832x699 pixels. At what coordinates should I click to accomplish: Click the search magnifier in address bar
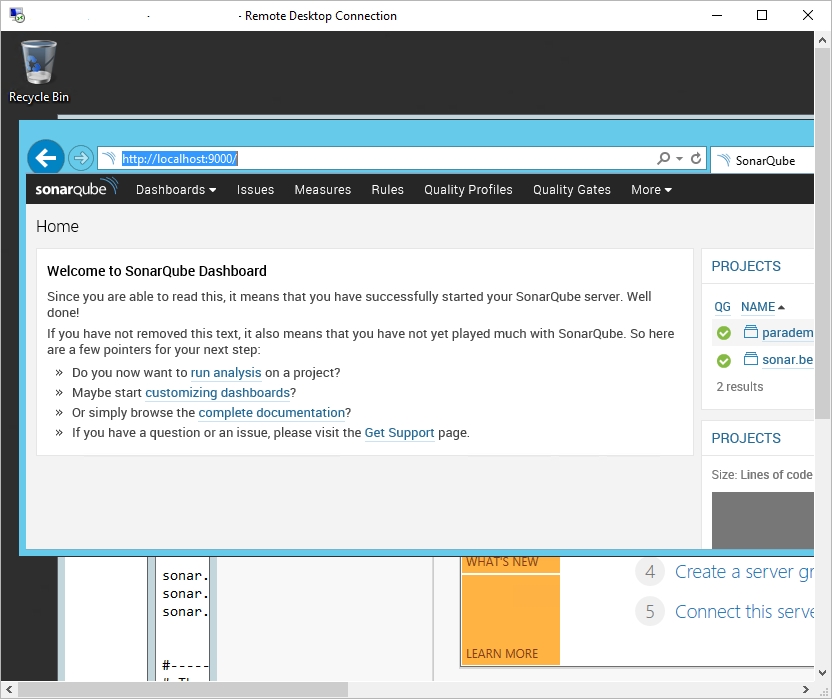pyautogui.click(x=663, y=158)
